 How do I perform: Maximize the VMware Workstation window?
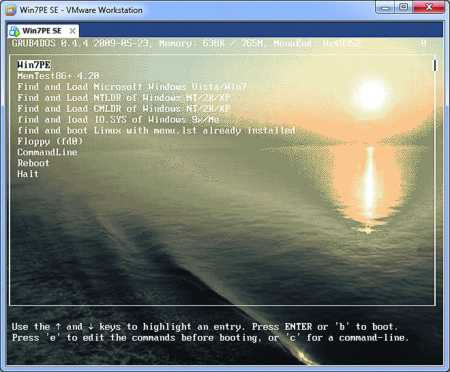pyautogui.click(x=404, y=7)
